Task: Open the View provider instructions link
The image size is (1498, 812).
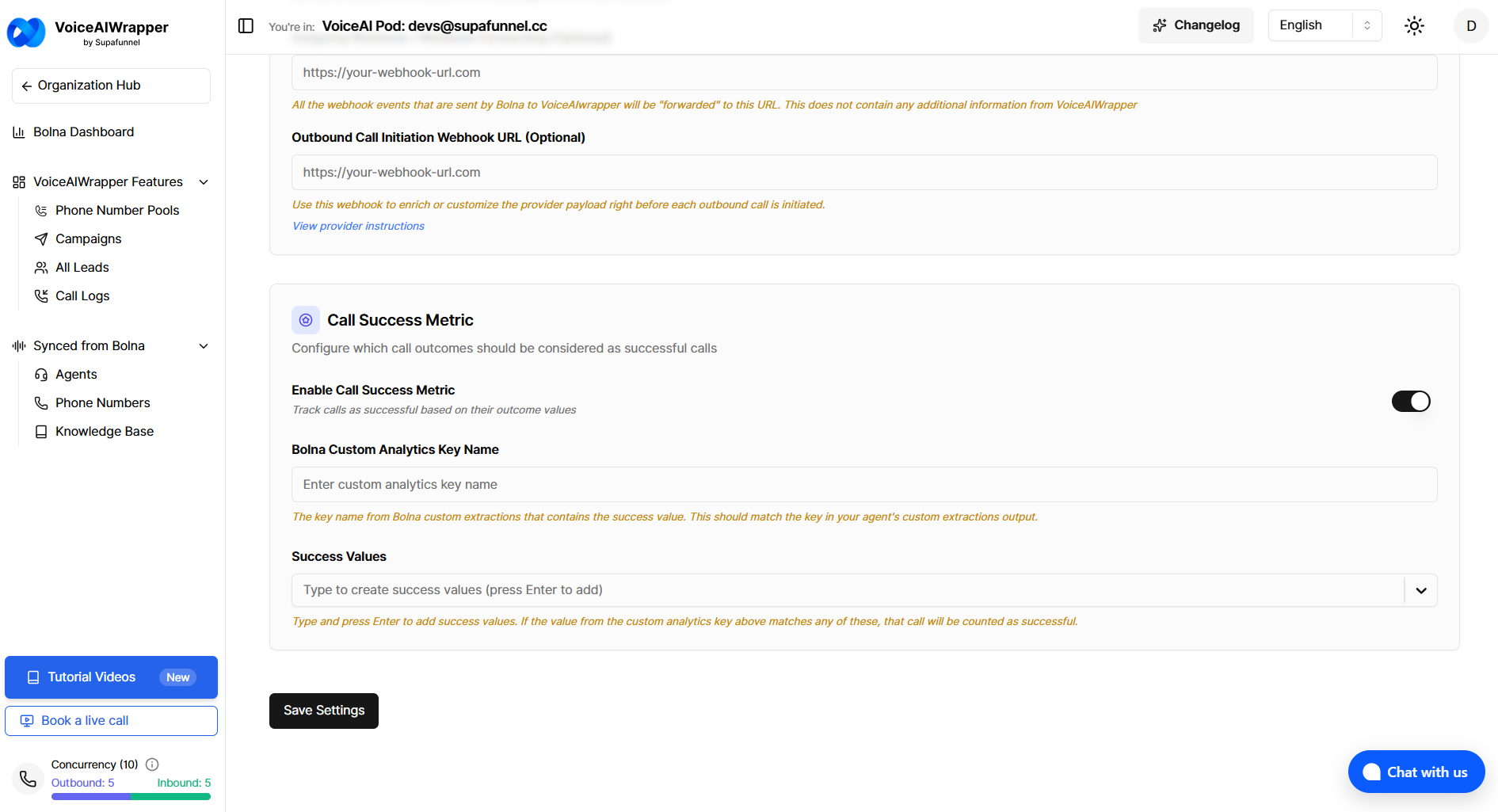Action: click(358, 226)
